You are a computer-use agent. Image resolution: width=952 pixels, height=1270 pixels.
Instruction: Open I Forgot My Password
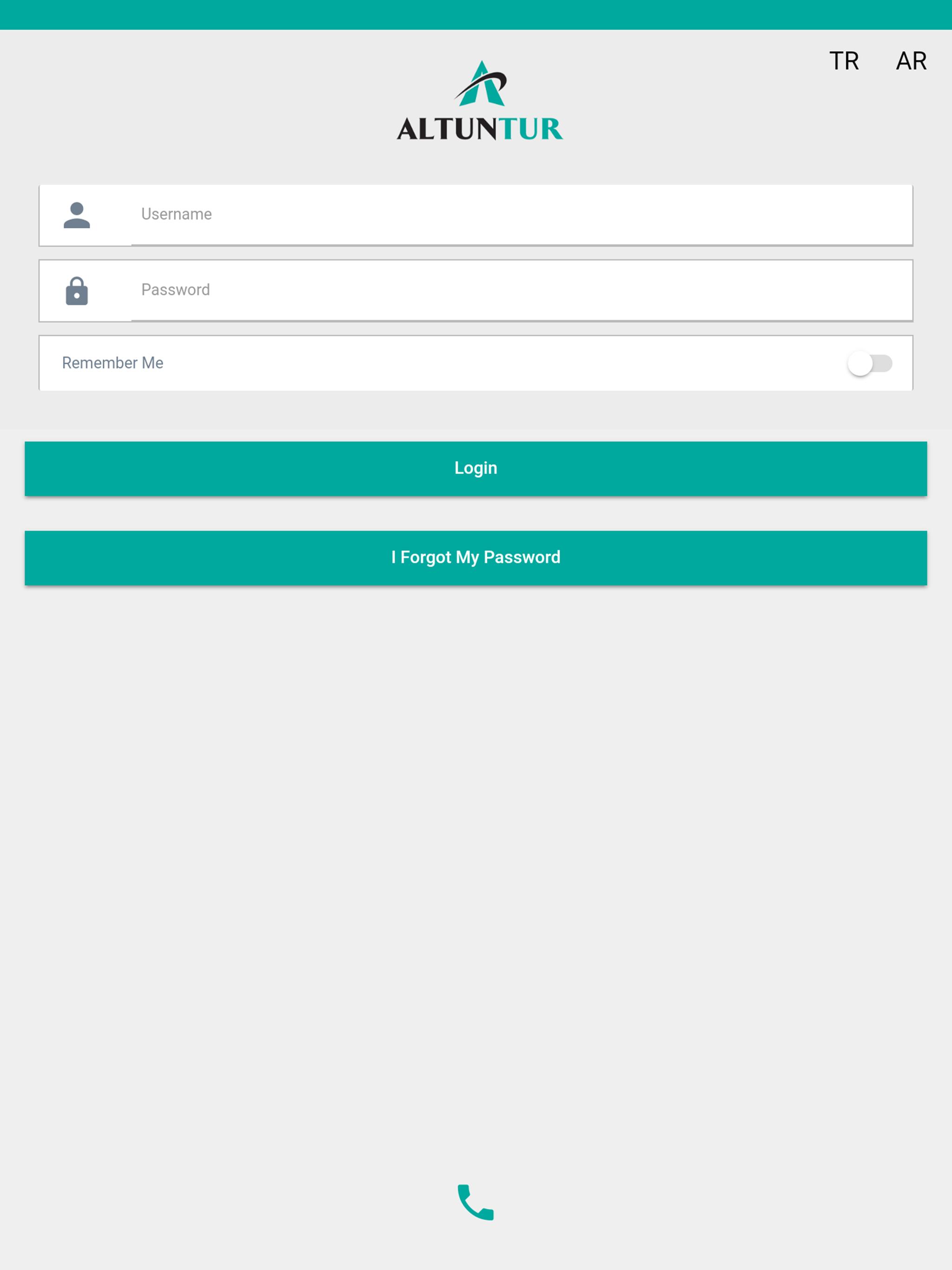[x=476, y=558]
